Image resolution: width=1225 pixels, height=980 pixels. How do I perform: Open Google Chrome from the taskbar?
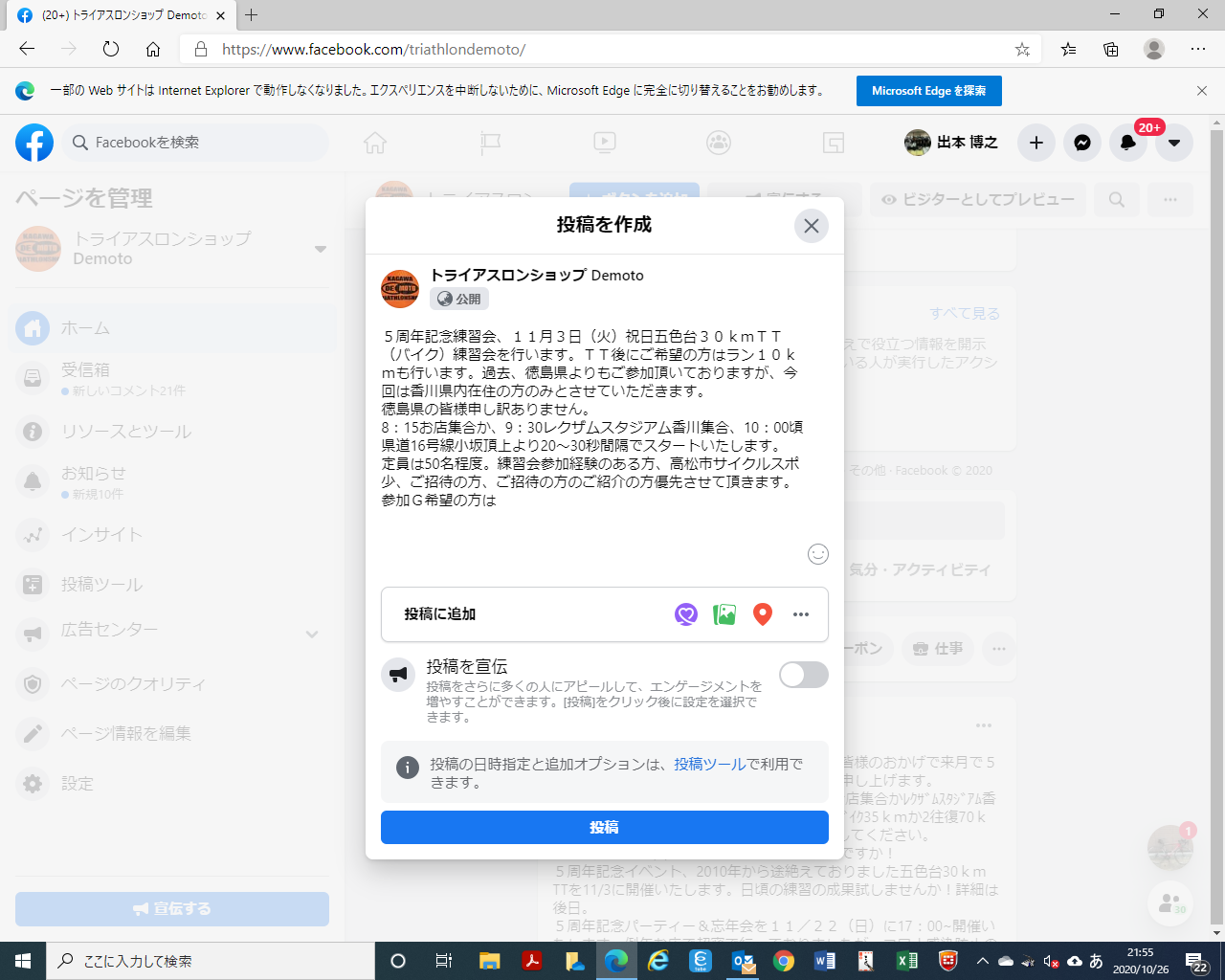[x=784, y=961]
